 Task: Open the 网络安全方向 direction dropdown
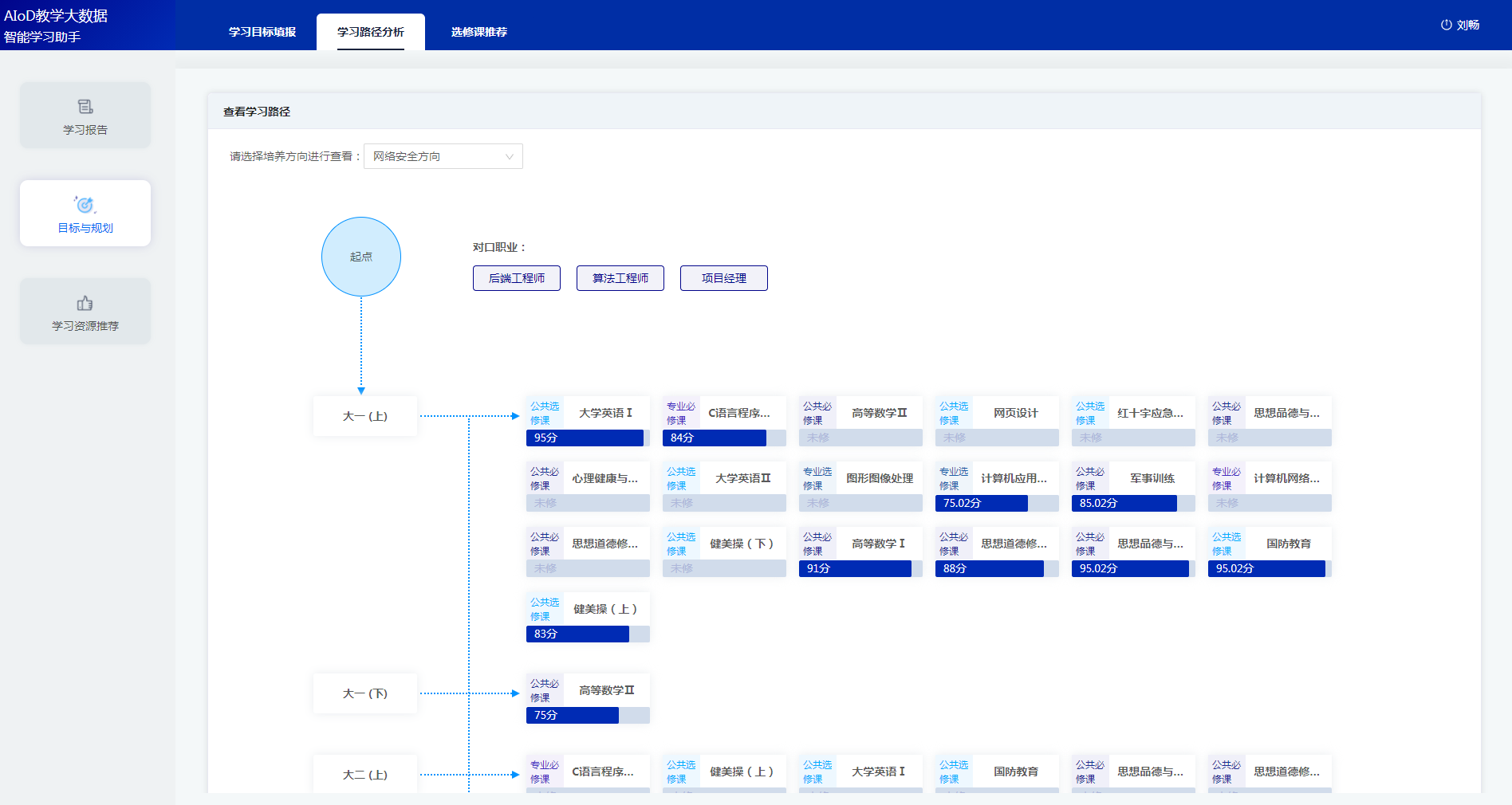pos(443,156)
